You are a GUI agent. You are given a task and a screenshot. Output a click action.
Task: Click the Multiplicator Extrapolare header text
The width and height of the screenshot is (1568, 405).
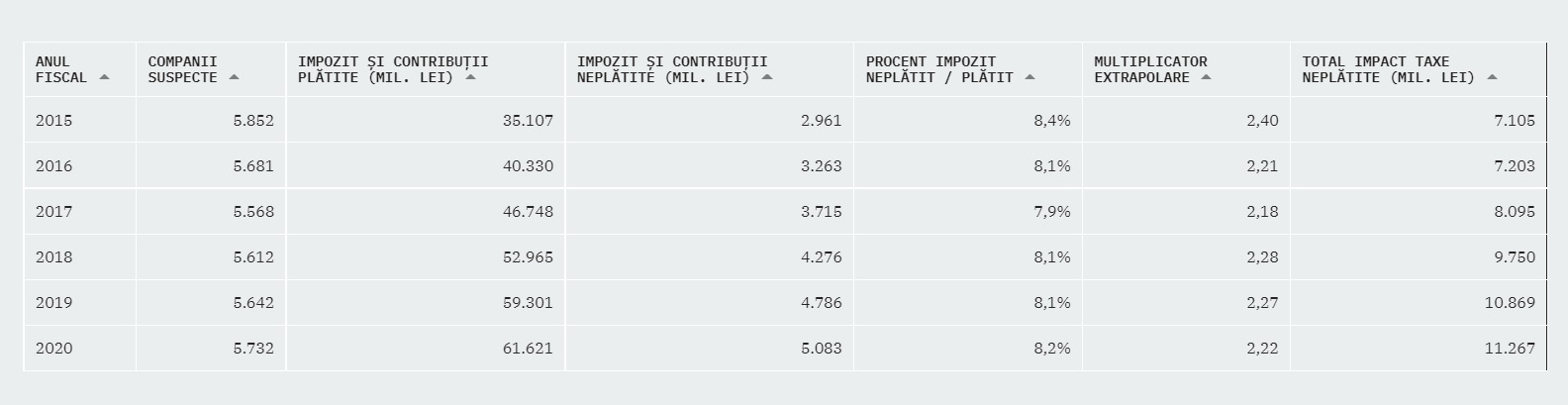click(1150, 69)
